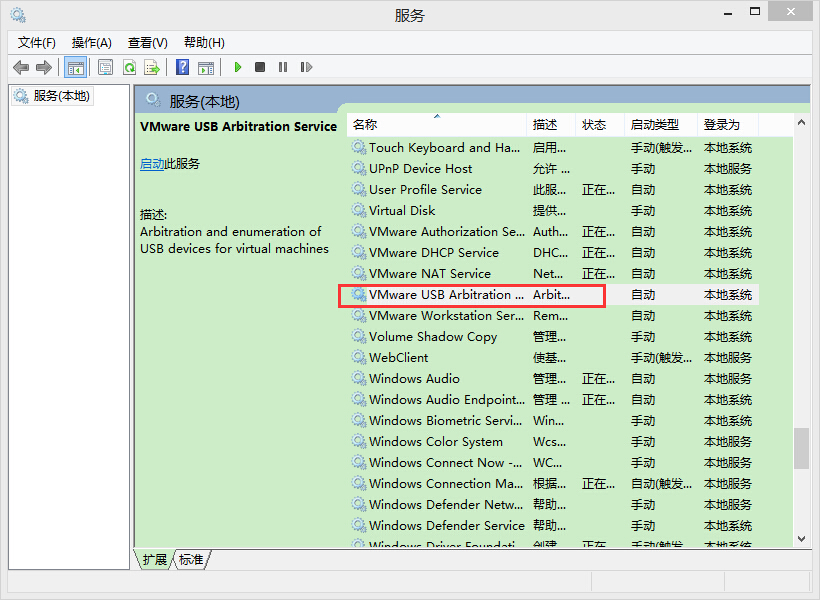Open the 文件(F) menu
The height and width of the screenshot is (600, 820).
click(x=37, y=42)
